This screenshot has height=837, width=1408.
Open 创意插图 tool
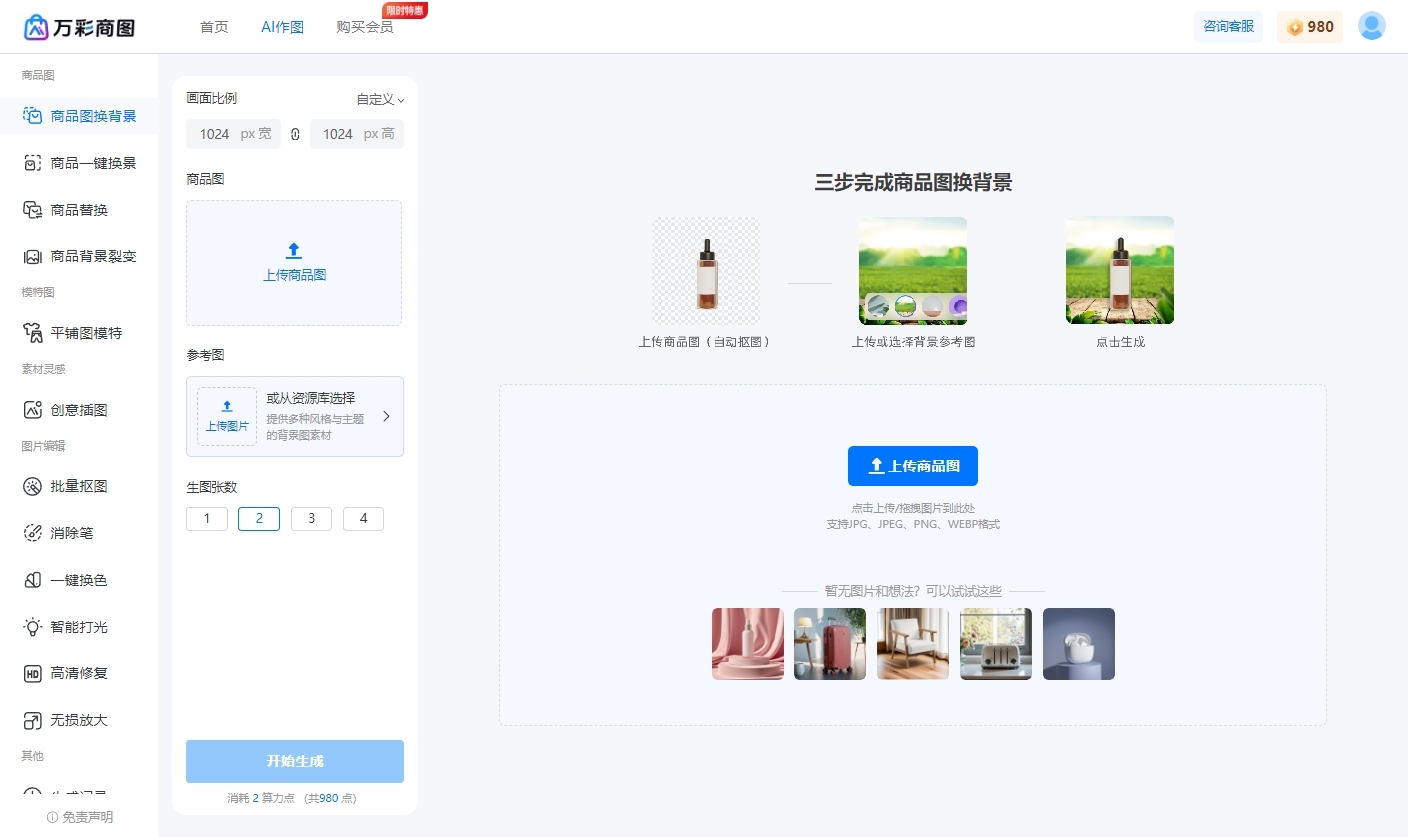(79, 410)
